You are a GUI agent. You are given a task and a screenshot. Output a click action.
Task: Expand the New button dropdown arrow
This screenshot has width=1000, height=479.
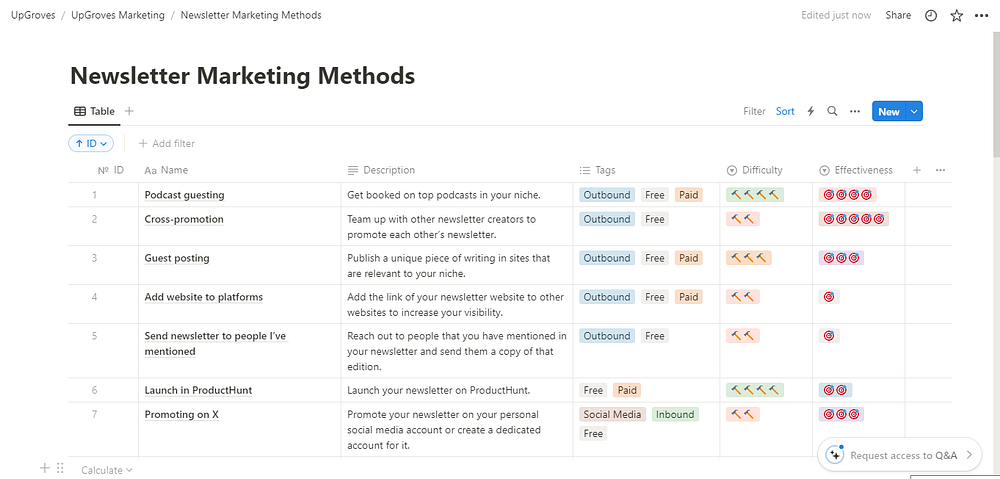tap(914, 112)
